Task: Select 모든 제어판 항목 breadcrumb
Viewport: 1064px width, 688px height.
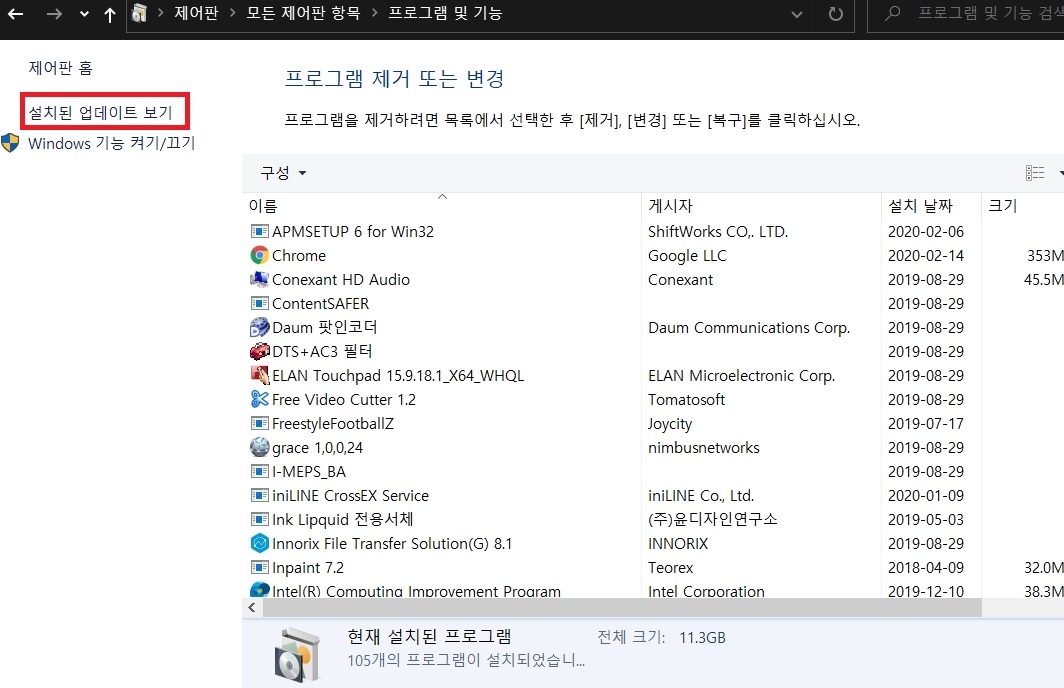Action: coord(303,13)
